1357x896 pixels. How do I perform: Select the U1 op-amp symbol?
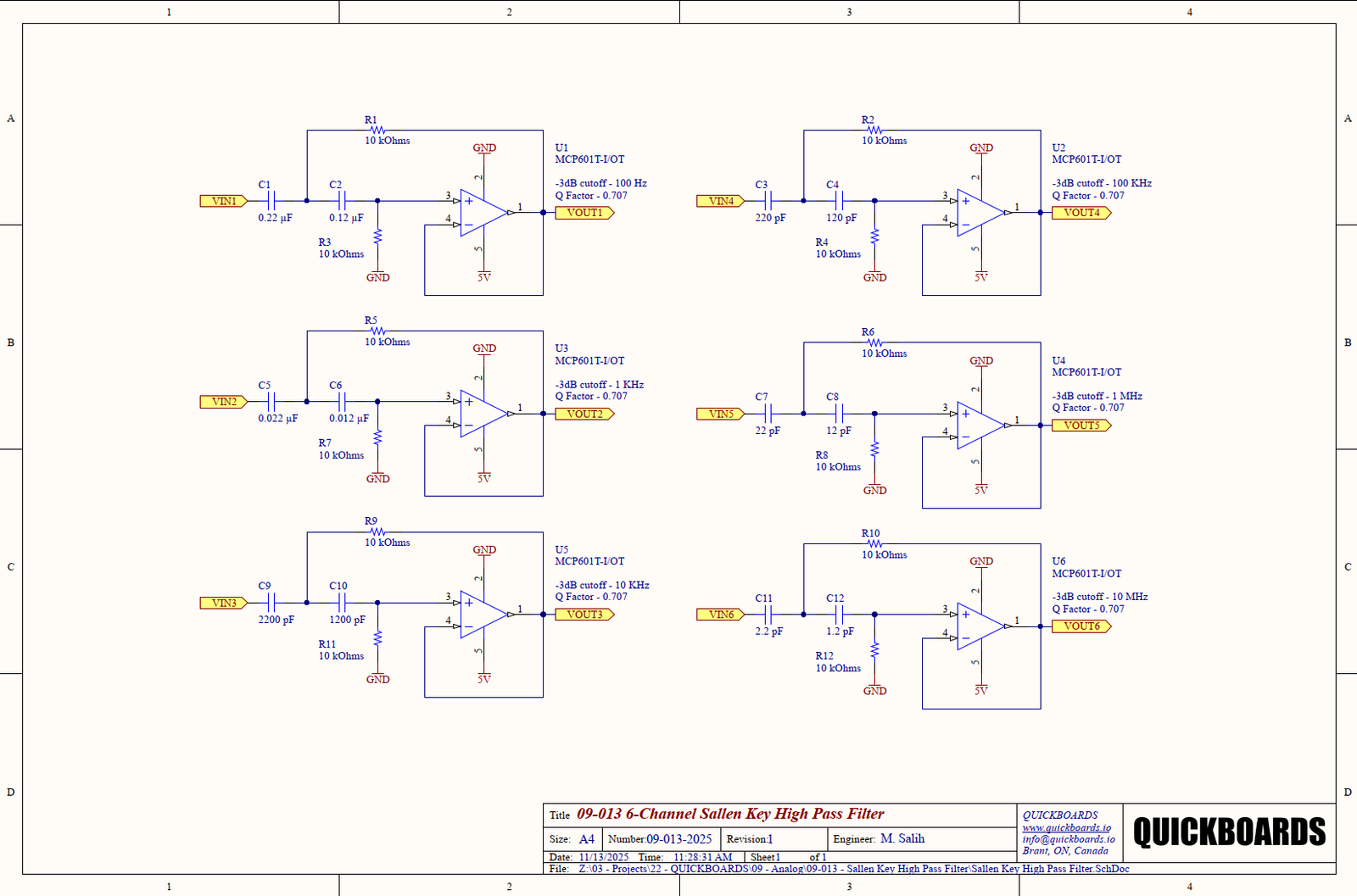(483, 213)
